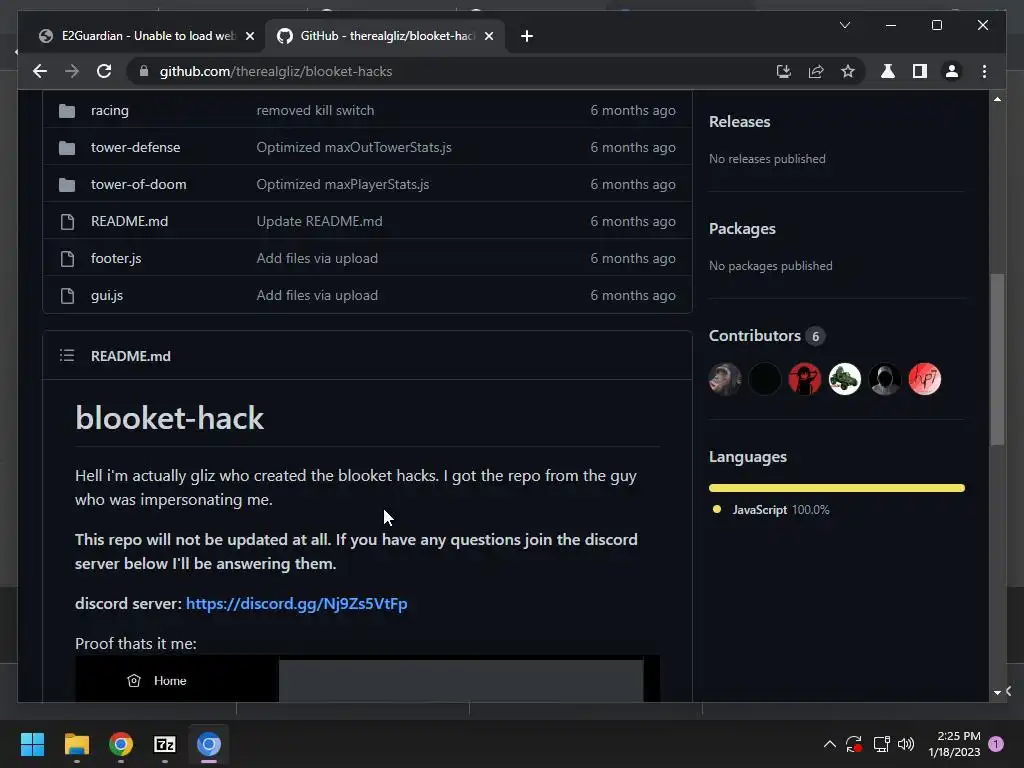Share this page via the share icon
The image size is (1024, 768).
(816, 71)
